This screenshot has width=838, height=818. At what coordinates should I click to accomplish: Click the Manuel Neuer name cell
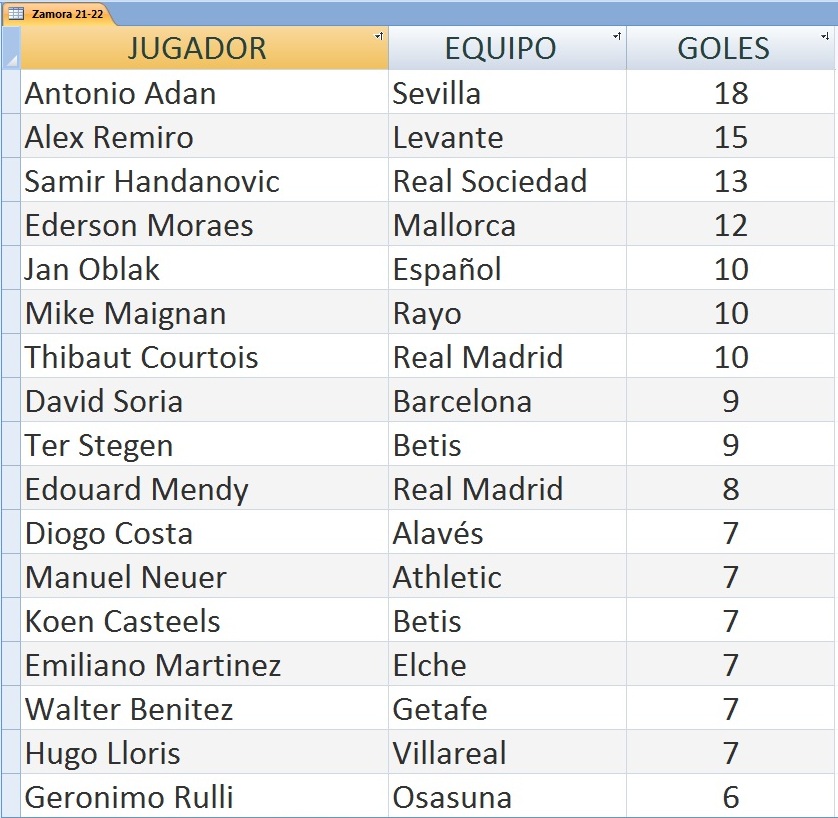click(204, 576)
